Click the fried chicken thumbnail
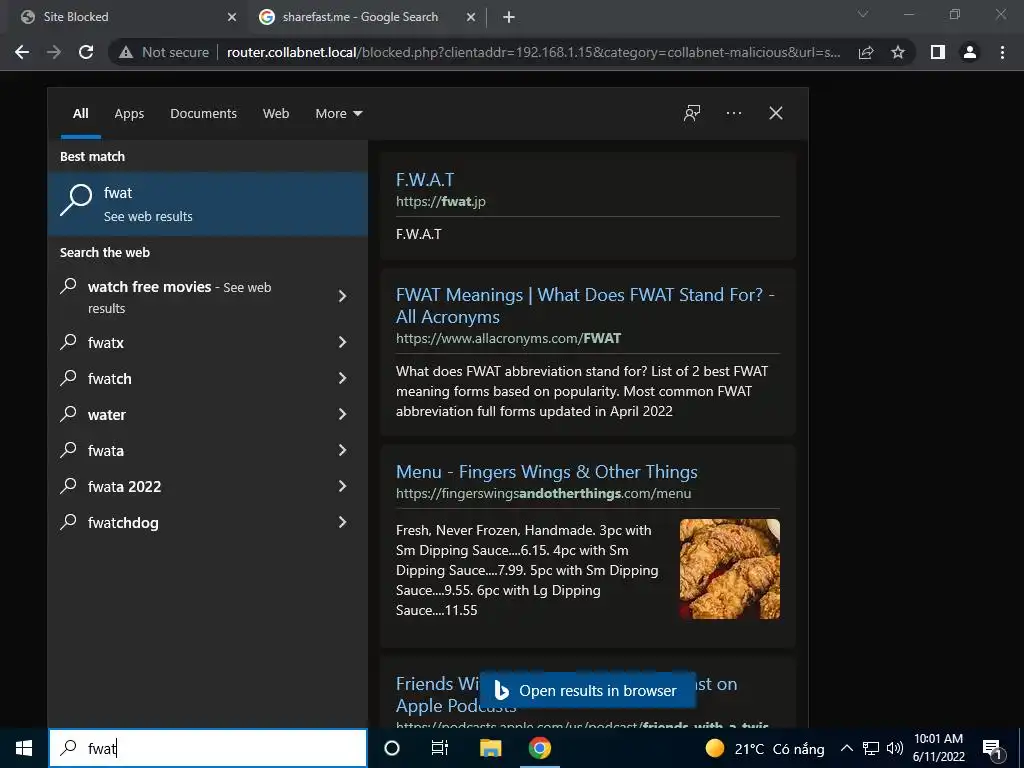This screenshot has height=768, width=1024. click(x=729, y=569)
